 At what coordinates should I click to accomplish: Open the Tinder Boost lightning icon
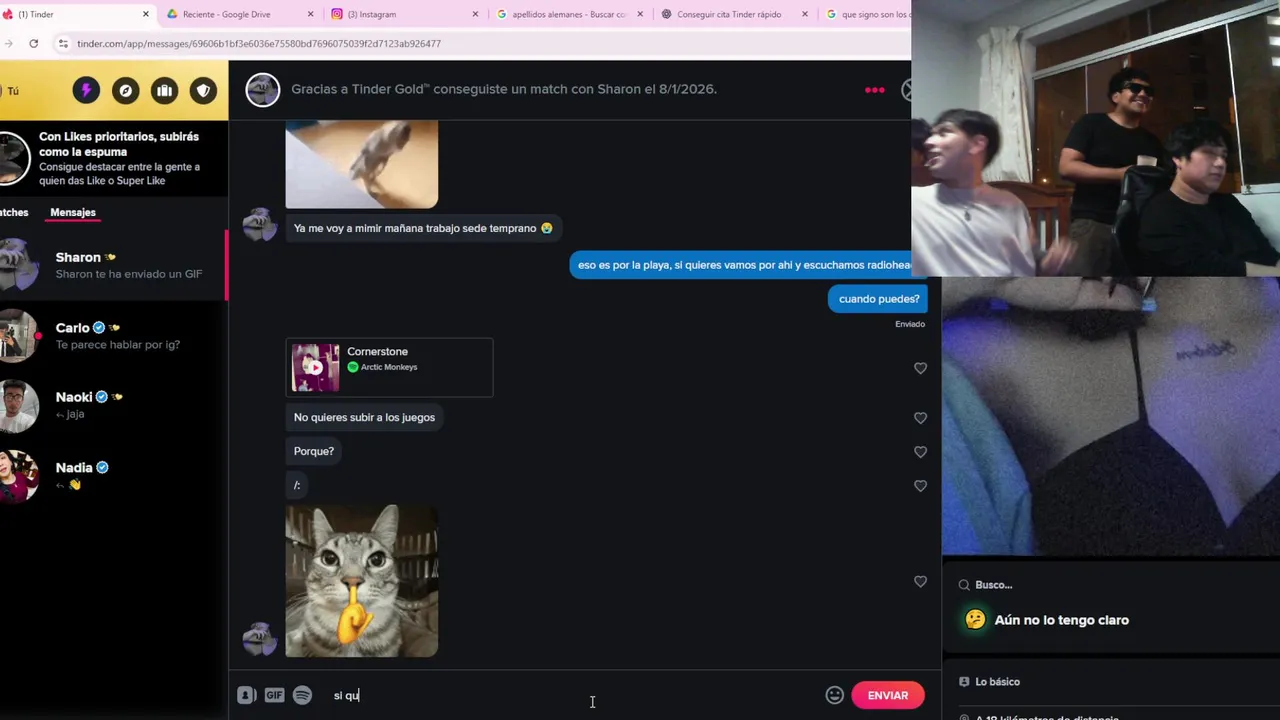click(x=86, y=90)
